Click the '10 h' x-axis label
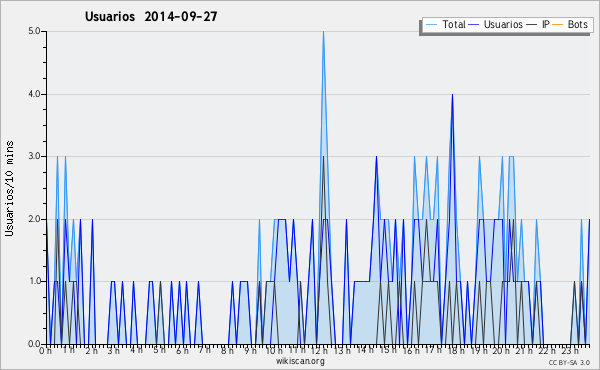This screenshot has width=600, height=370. (x=274, y=350)
